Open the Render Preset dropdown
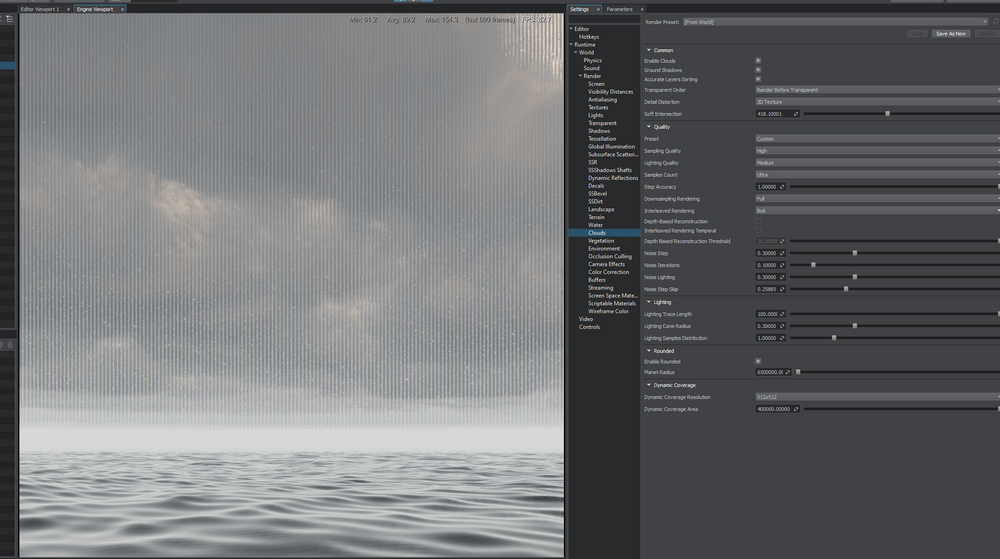This screenshot has width=1000, height=559. [836, 22]
